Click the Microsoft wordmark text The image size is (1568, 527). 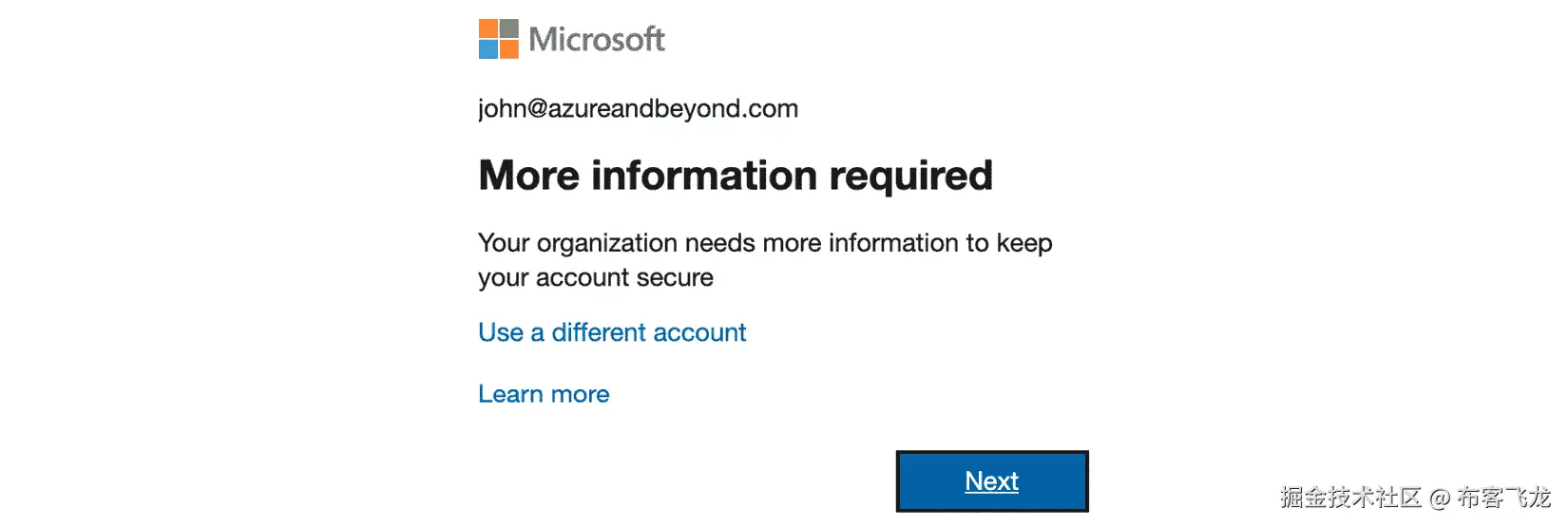[597, 39]
